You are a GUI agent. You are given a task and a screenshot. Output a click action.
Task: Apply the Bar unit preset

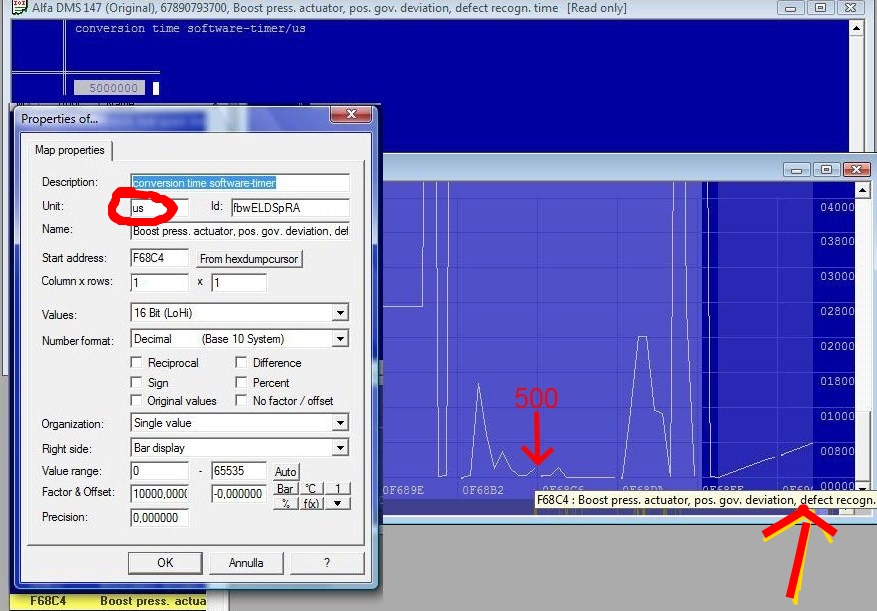285,489
